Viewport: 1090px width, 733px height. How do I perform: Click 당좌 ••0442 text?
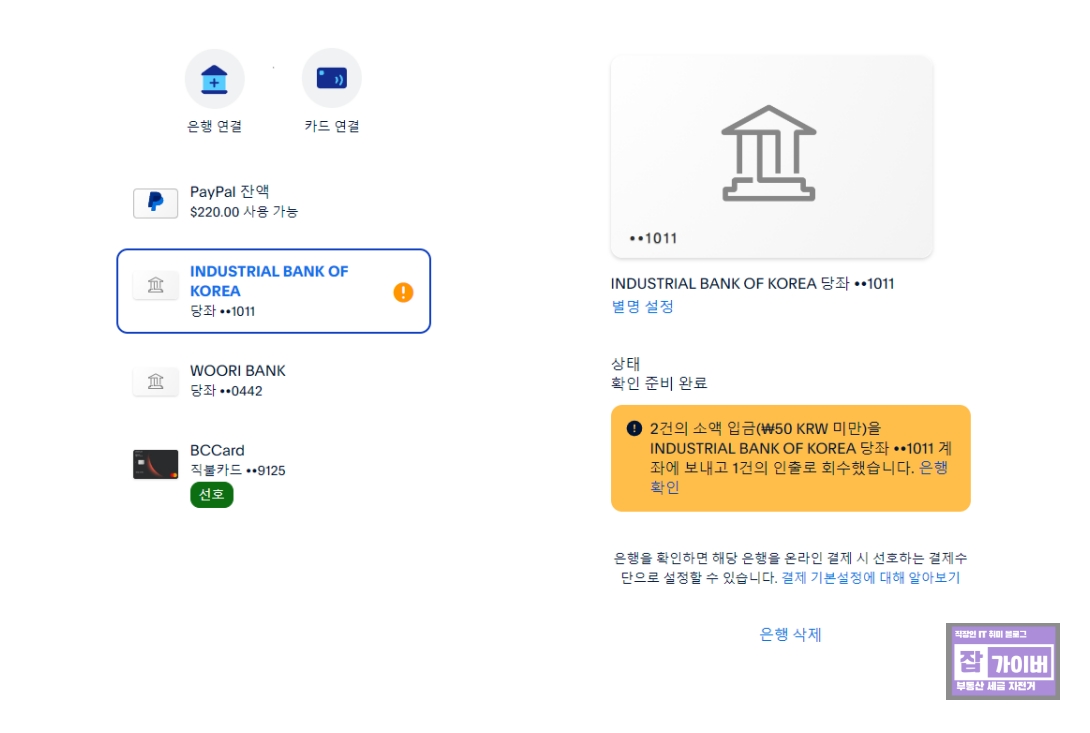(x=226, y=391)
